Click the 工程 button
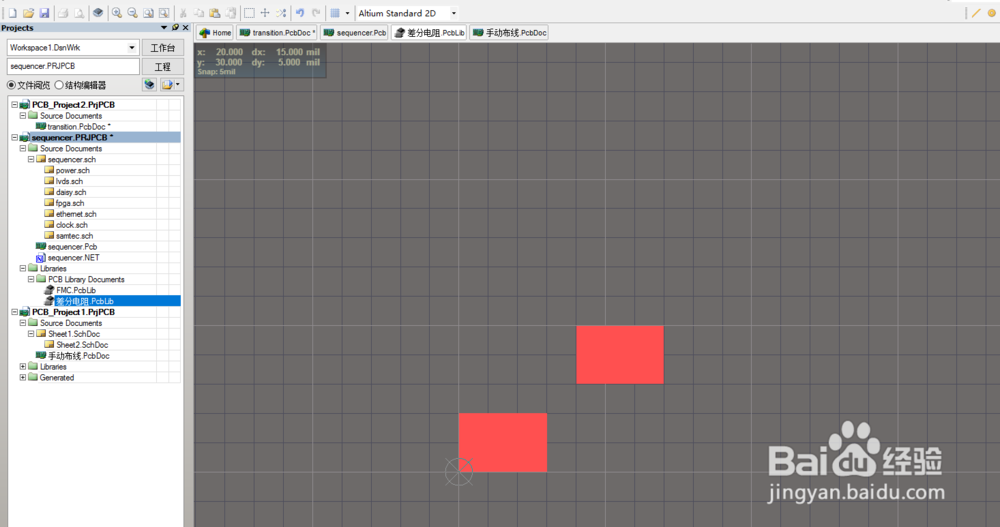This screenshot has width=1000, height=527. [x=163, y=66]
